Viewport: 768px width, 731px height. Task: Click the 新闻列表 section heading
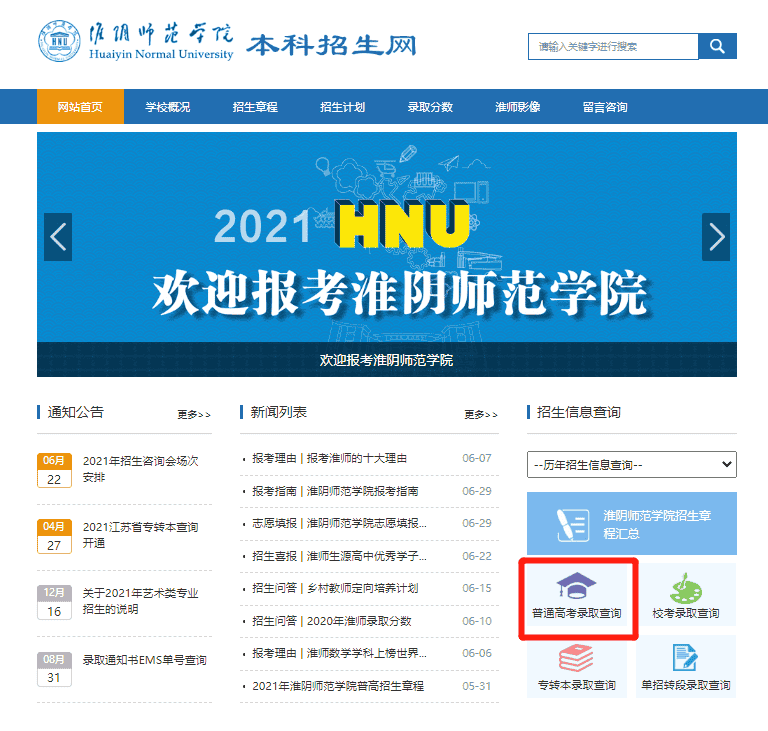coord(279,412)
